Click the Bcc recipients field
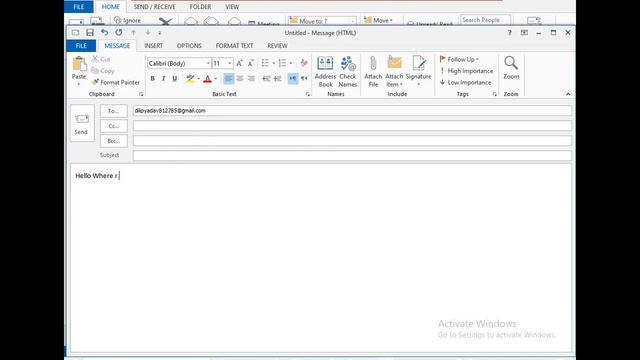The width and height of the screenshot is (640, 360). coord(352,141)
